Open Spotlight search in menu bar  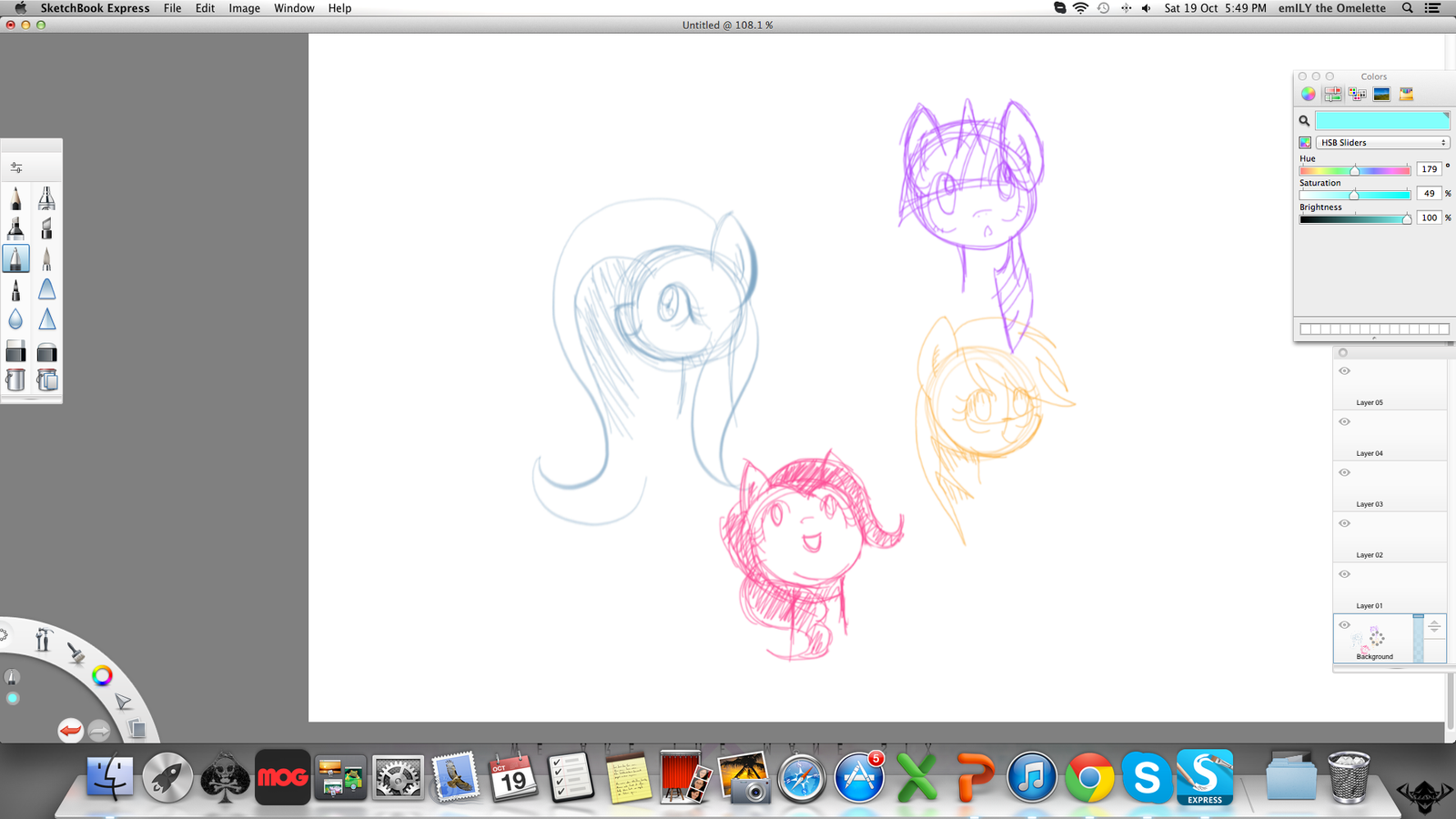[1407, 8]
